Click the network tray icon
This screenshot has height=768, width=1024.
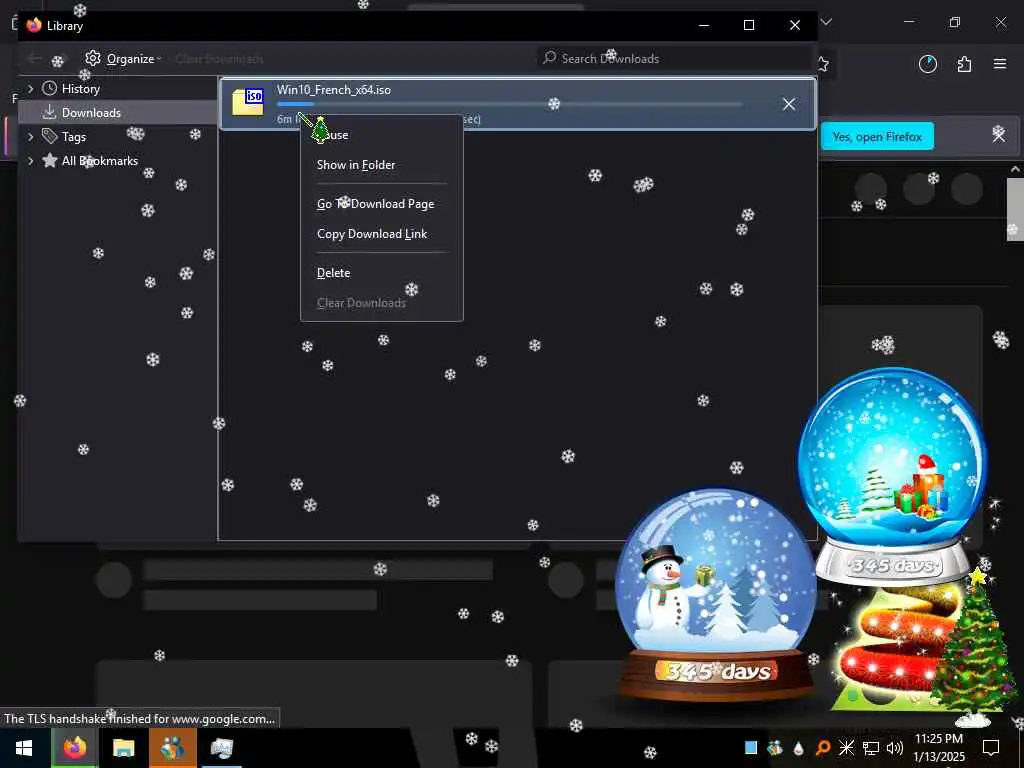871,748
